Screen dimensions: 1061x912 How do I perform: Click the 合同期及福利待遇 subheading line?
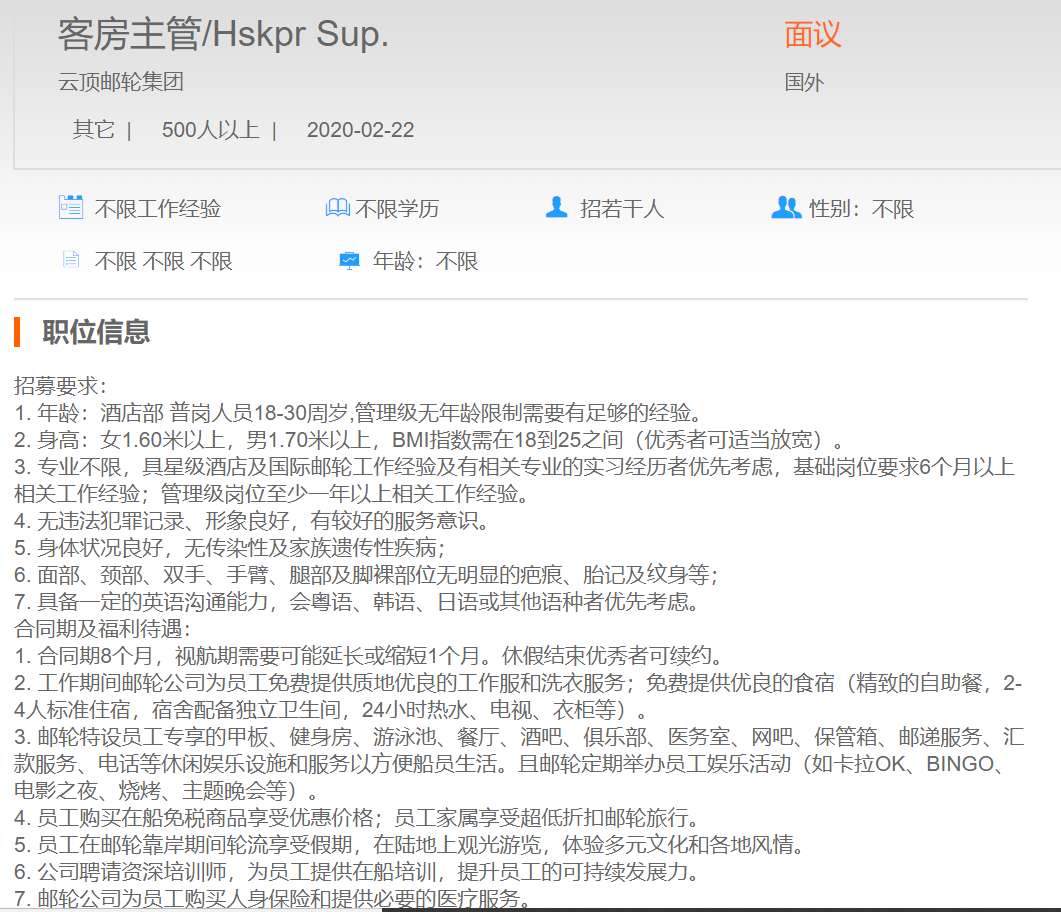[x=102, y=630]
